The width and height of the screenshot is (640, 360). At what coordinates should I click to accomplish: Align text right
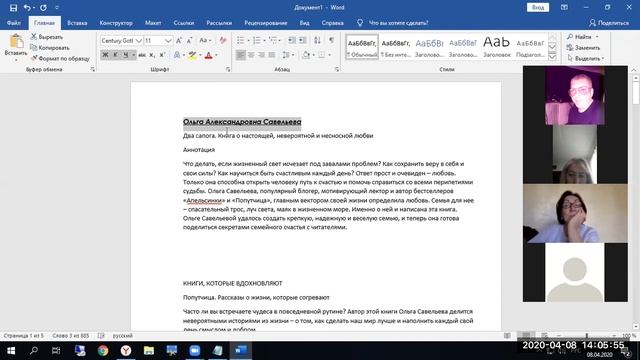(x=261, y=55)
